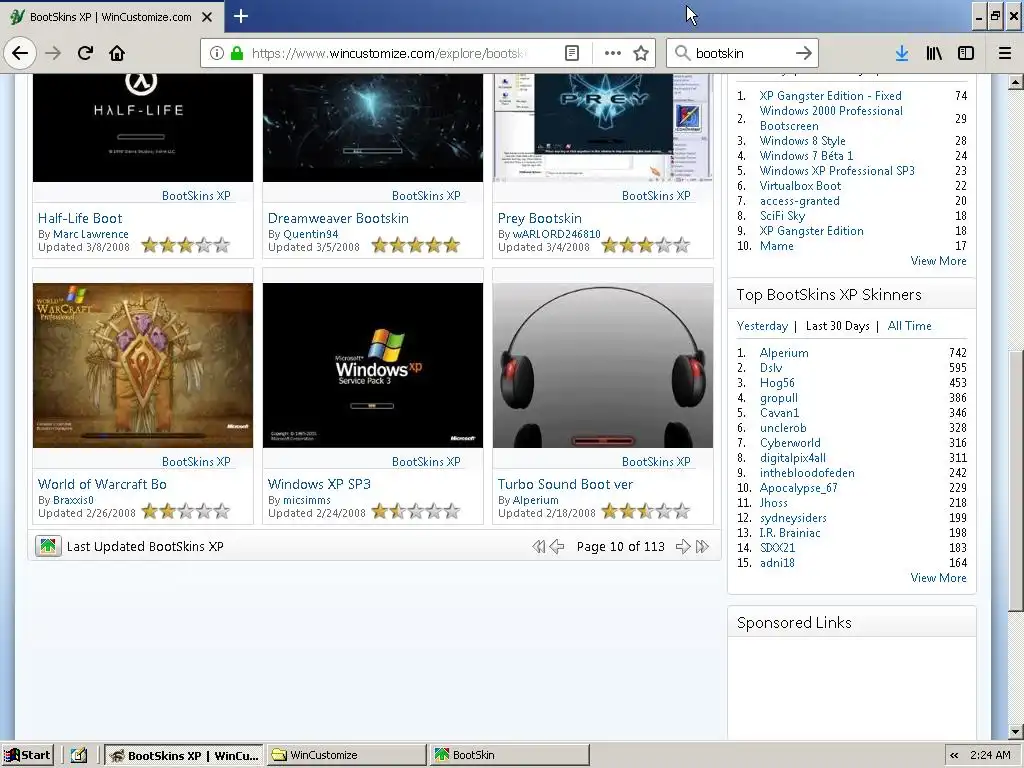The width and height of the screenshot is (1024, 768).
Task: Click View More under top downloads list
Action: point(938,261)
